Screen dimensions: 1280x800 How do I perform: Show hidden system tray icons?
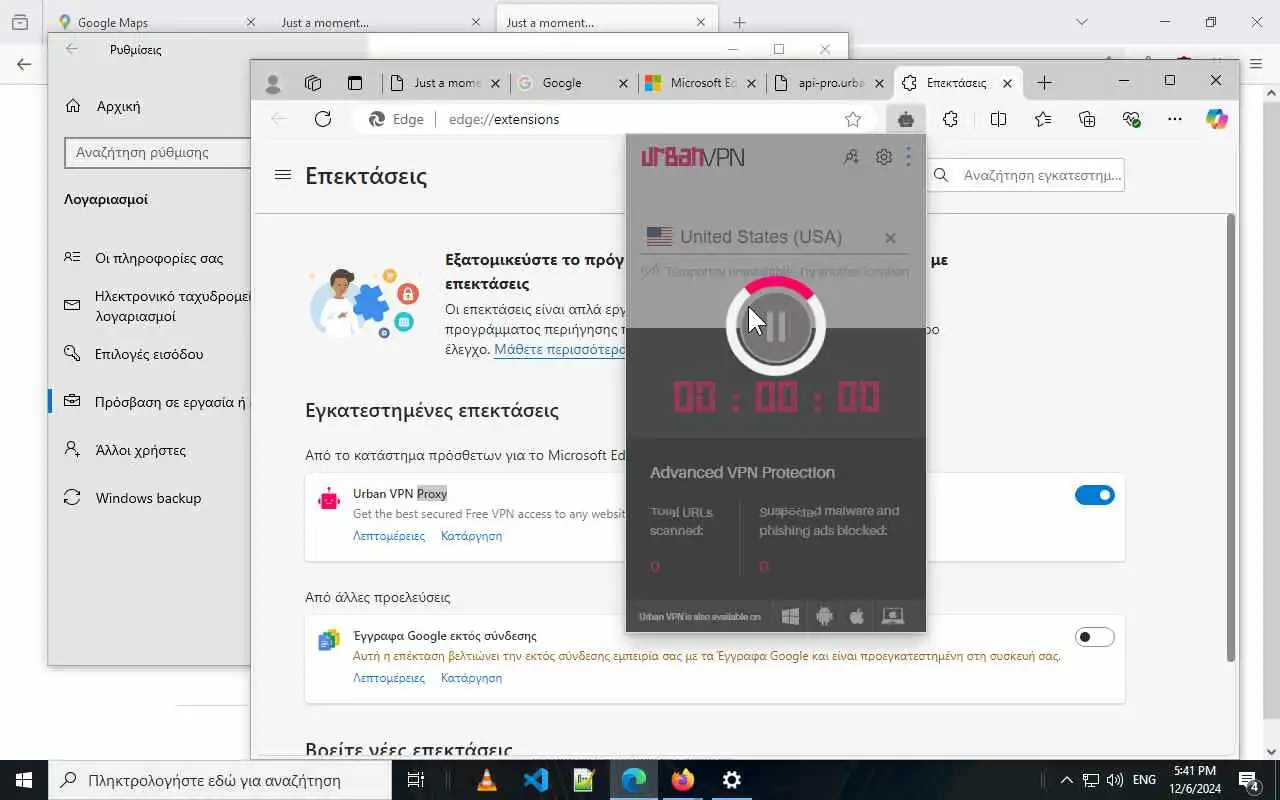[1066, 780]
